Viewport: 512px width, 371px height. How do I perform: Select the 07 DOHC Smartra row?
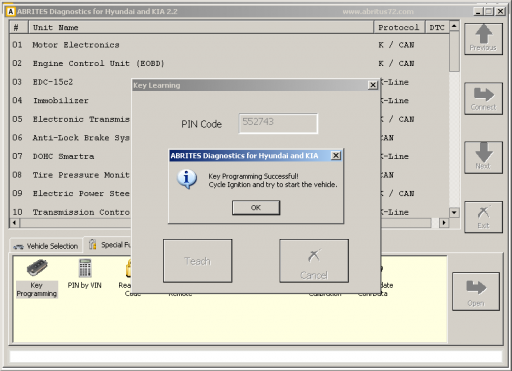71,156
